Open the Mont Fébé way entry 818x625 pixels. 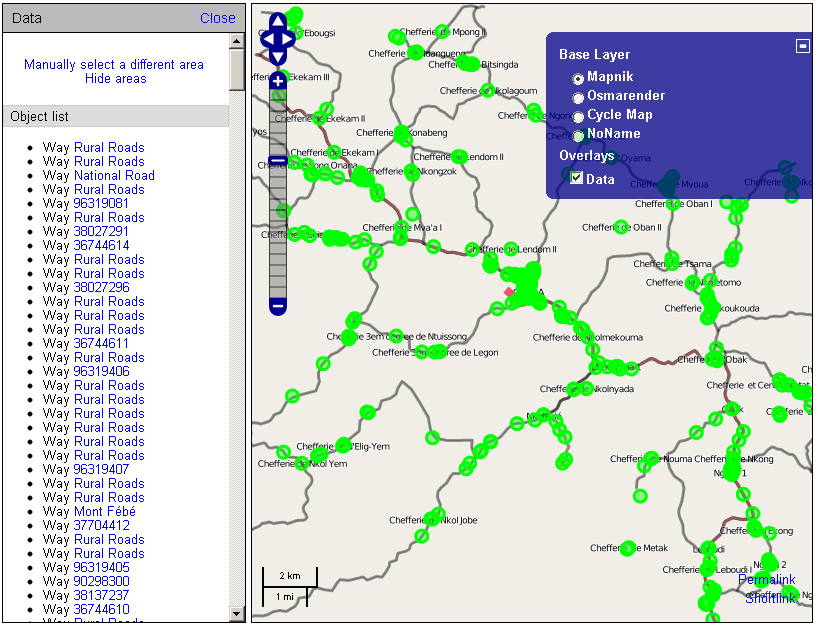(105, 511)
